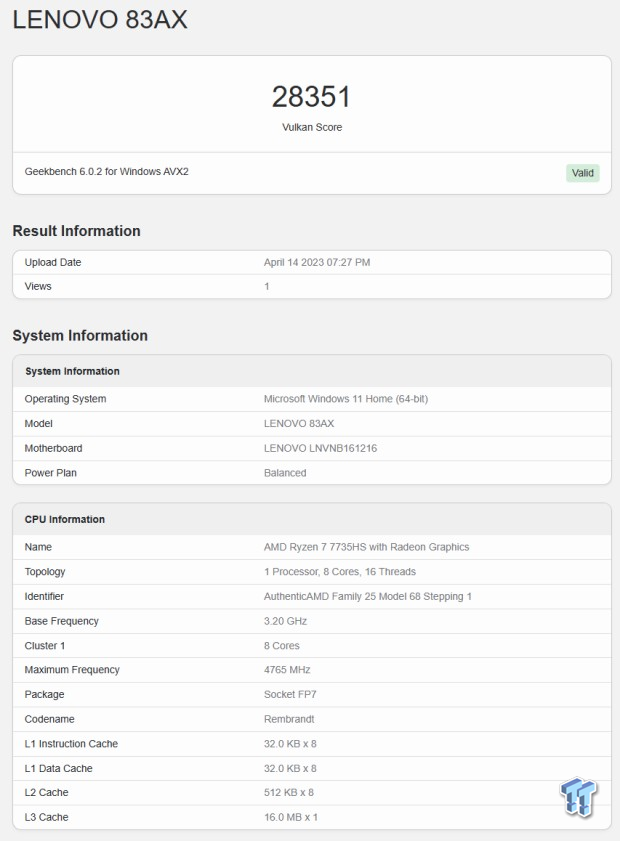Click the CPU Information table header
The height and width of the screenshot is (841, 620).
click(x=65, y=519)
